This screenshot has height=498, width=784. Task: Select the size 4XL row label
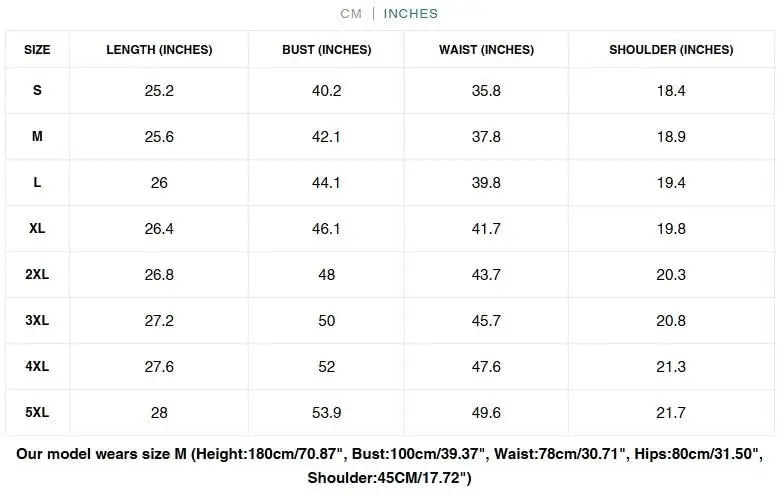pyautogui.click(x=37, y=367)
